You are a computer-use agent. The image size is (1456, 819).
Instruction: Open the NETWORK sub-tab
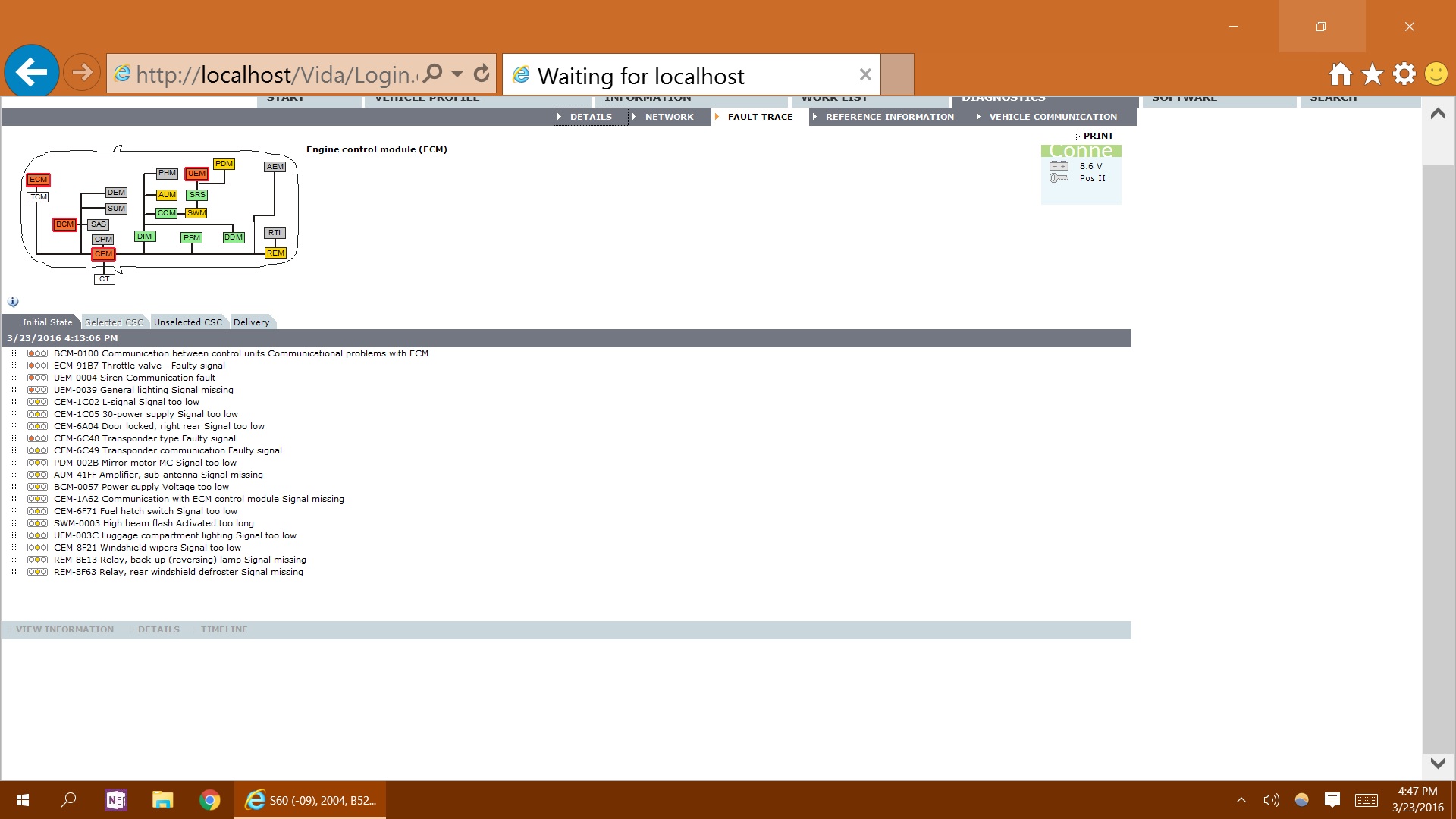point(668,117)
